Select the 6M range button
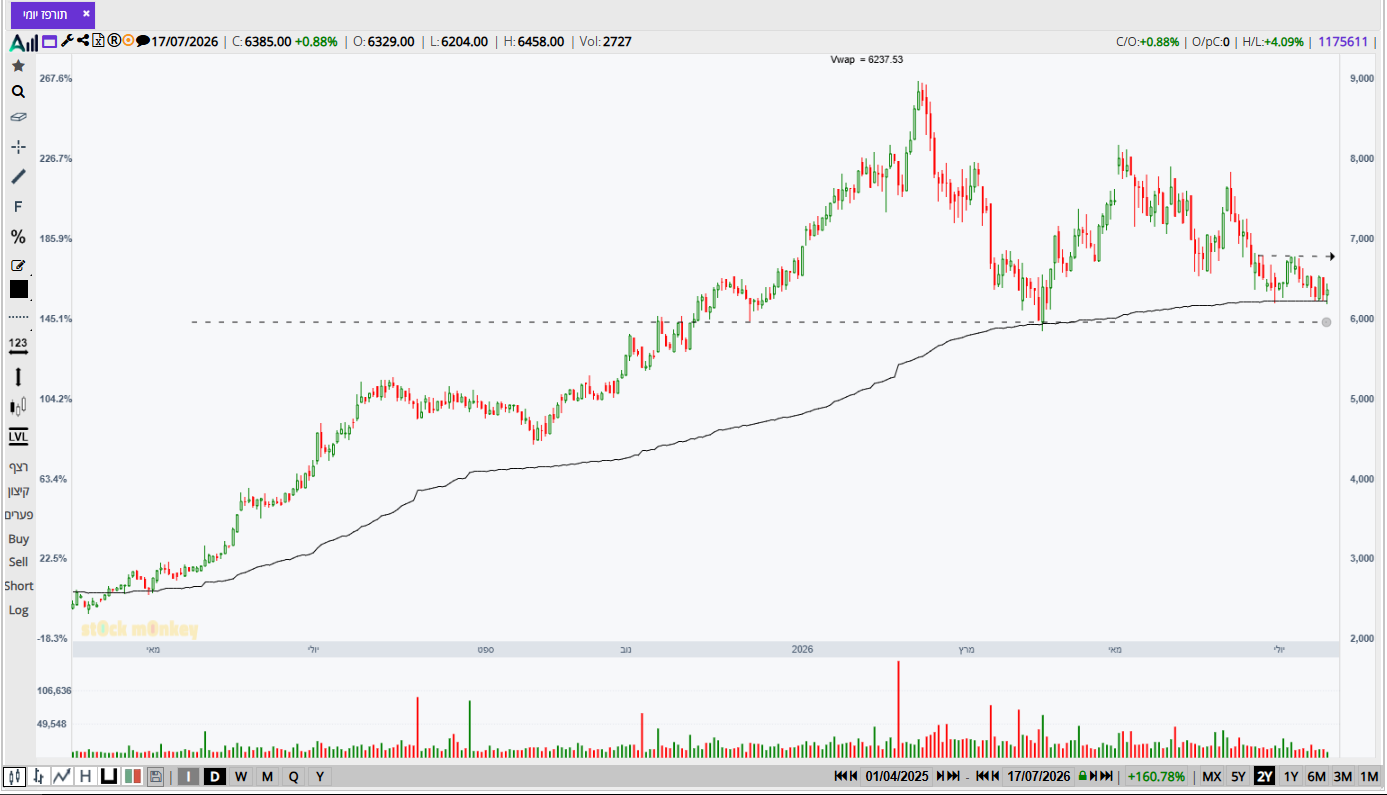Viewport: 1387px width, 795px height. click(x=1317, y=776)
